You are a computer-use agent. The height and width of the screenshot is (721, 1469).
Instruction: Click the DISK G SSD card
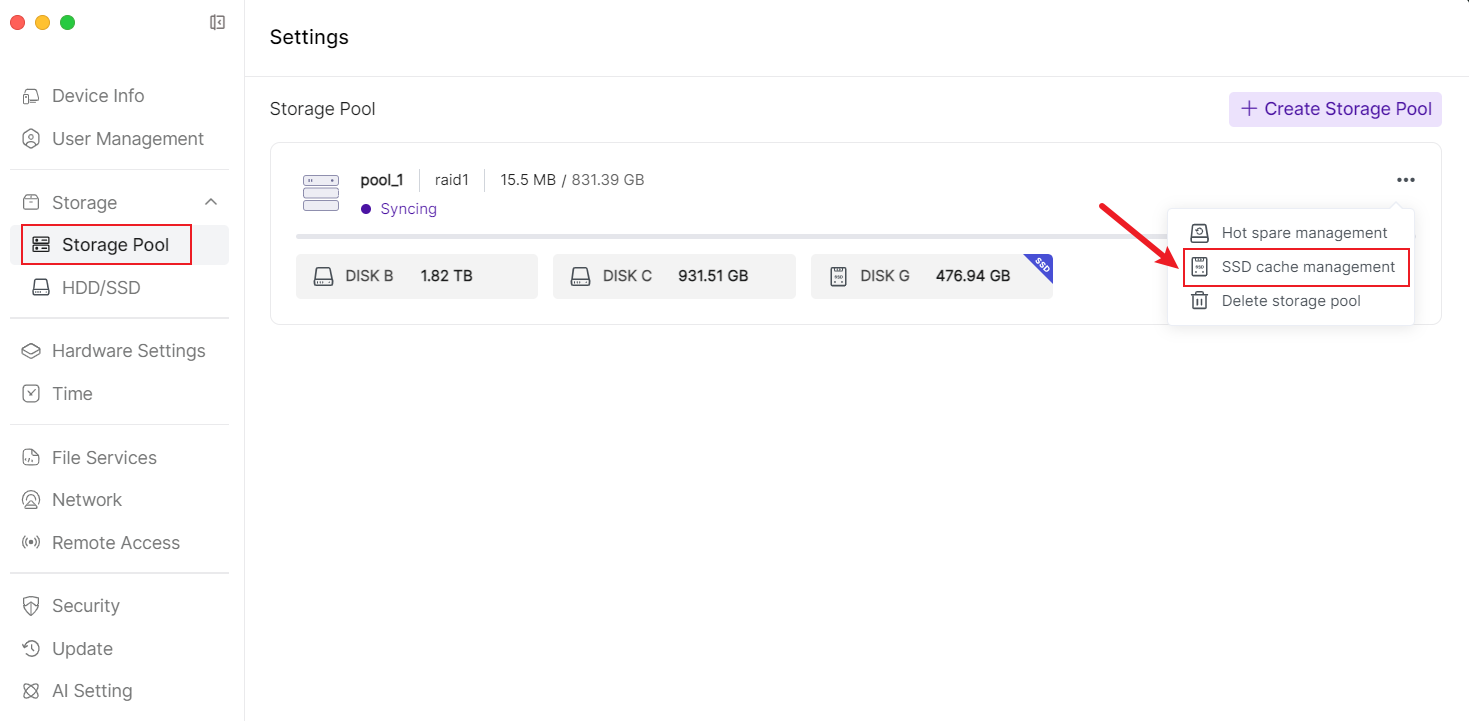click(931, 276)
